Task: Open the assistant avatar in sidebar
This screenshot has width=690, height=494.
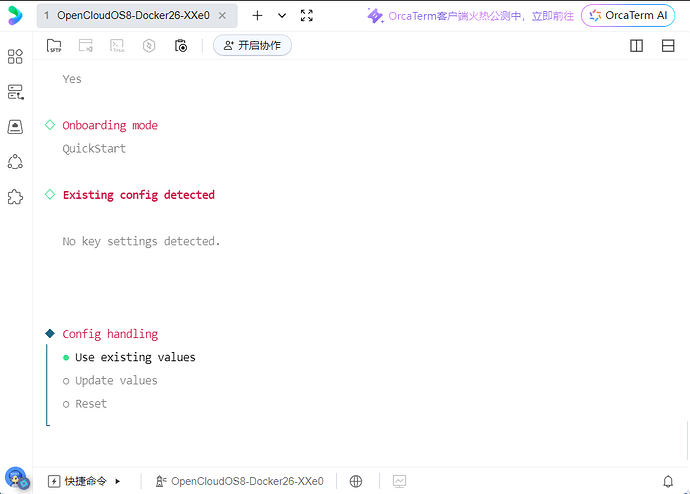Action: tap(17, 478)
